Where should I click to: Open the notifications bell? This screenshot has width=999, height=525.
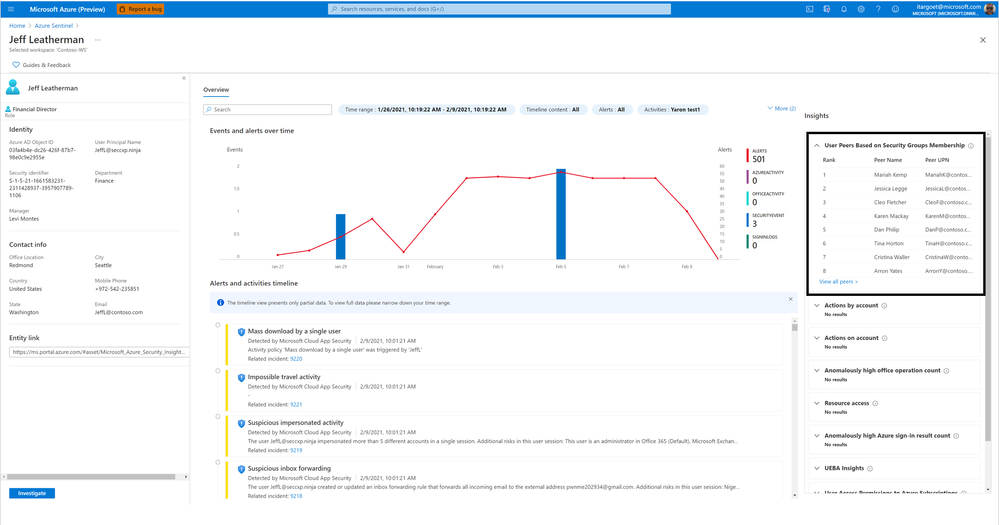click(x=844, y=9)
